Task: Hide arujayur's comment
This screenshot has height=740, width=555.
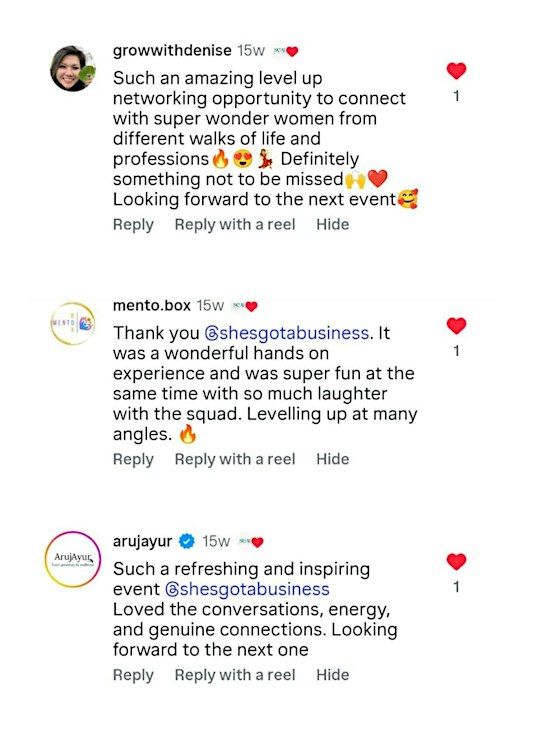Action: coord(333,674)
